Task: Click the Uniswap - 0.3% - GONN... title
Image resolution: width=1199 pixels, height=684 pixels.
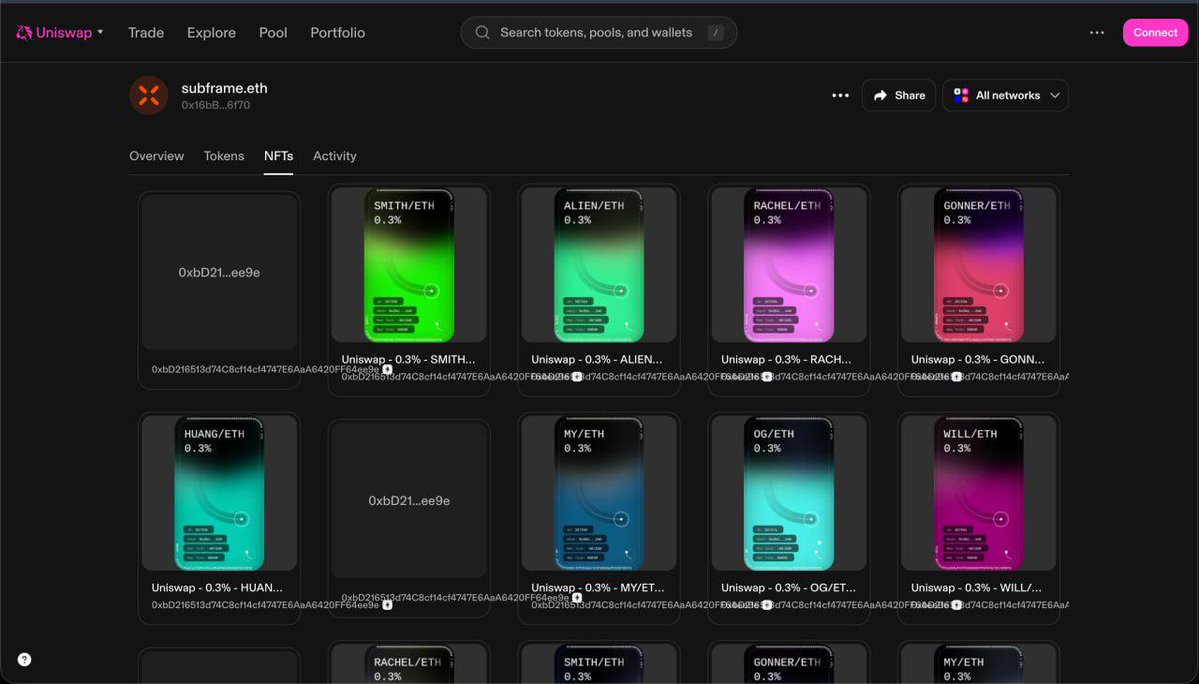Action: (x=977, y=359)
